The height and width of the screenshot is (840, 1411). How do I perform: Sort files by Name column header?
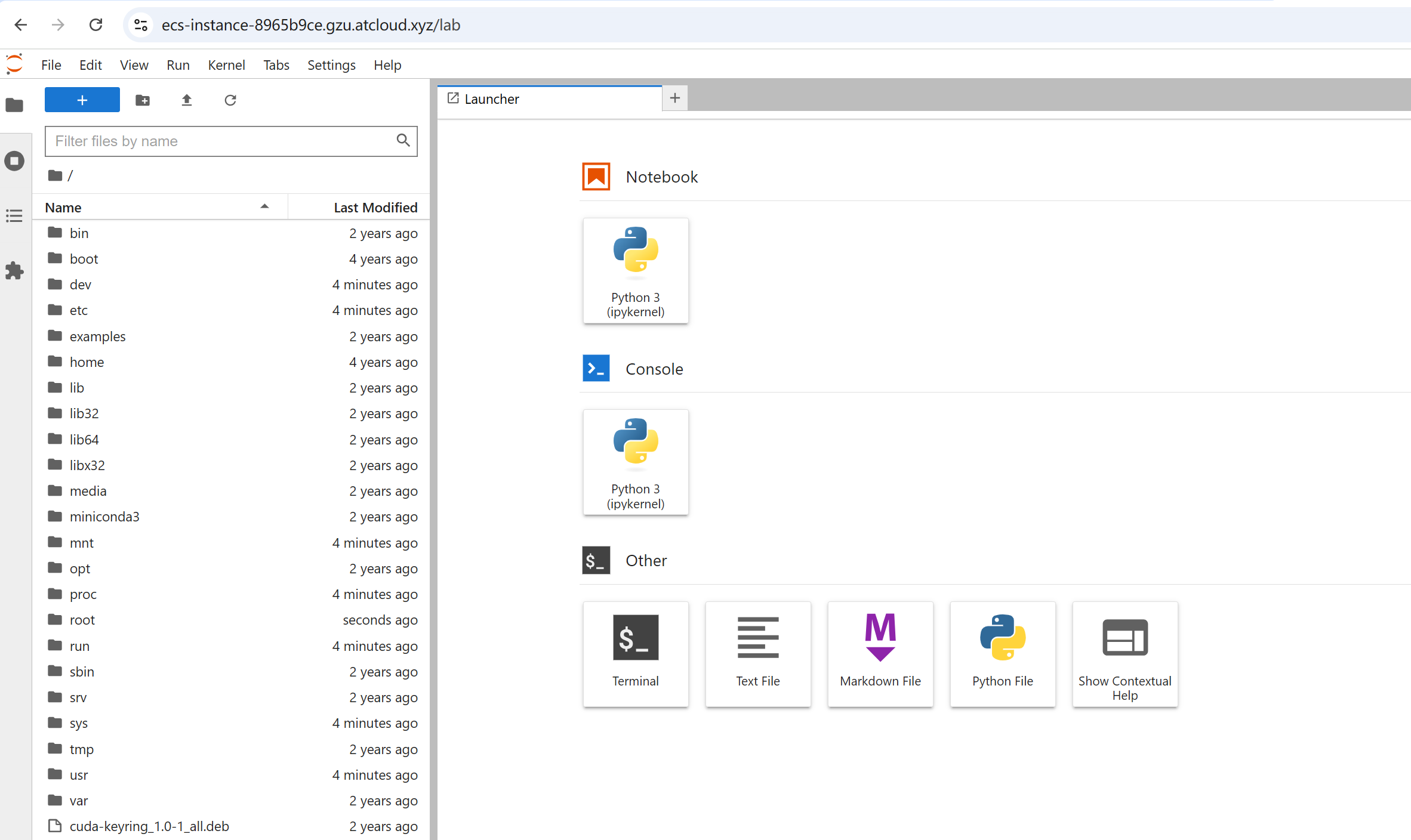155,208
